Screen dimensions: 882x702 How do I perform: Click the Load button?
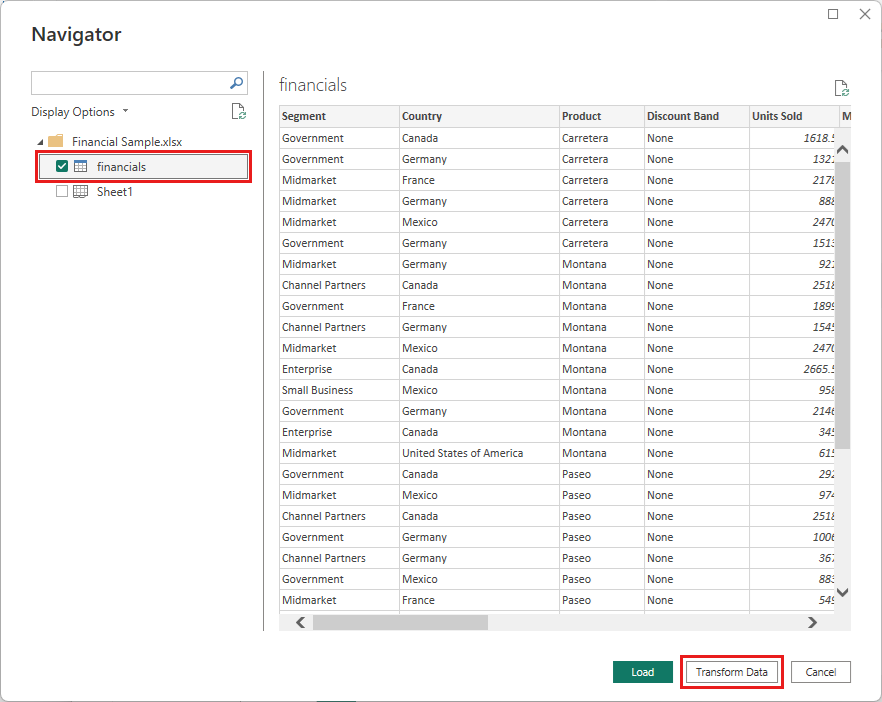tap(642, 672)
